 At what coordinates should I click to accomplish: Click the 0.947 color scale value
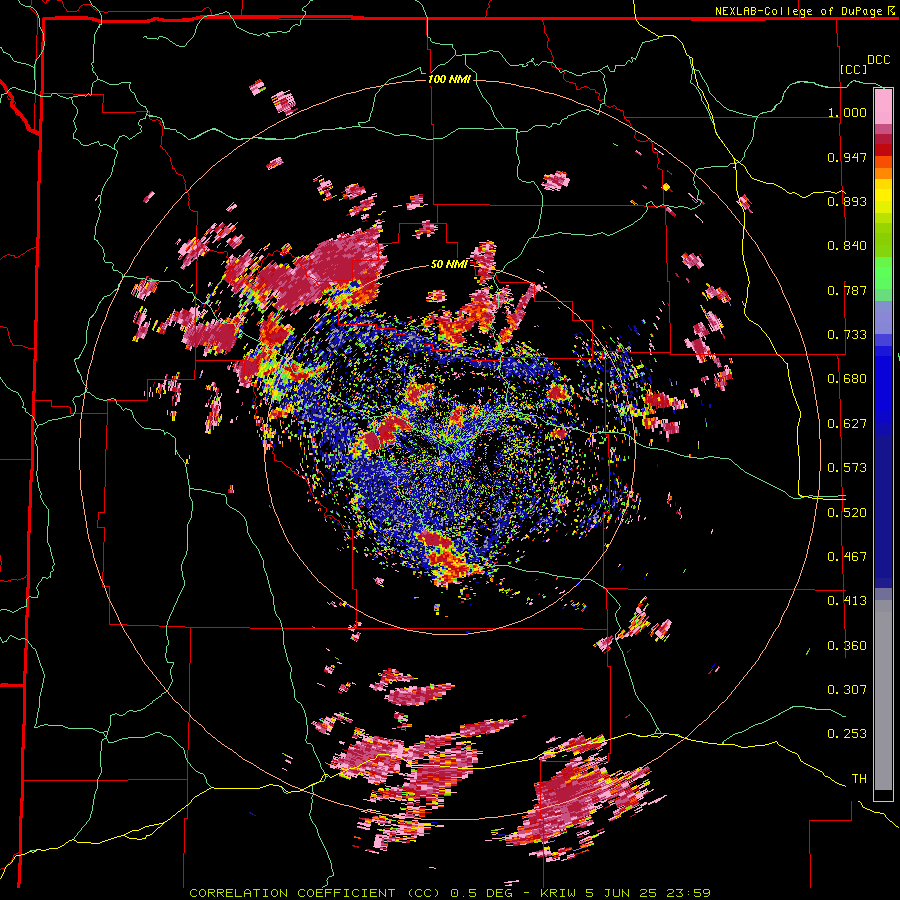tap(847, 157)
